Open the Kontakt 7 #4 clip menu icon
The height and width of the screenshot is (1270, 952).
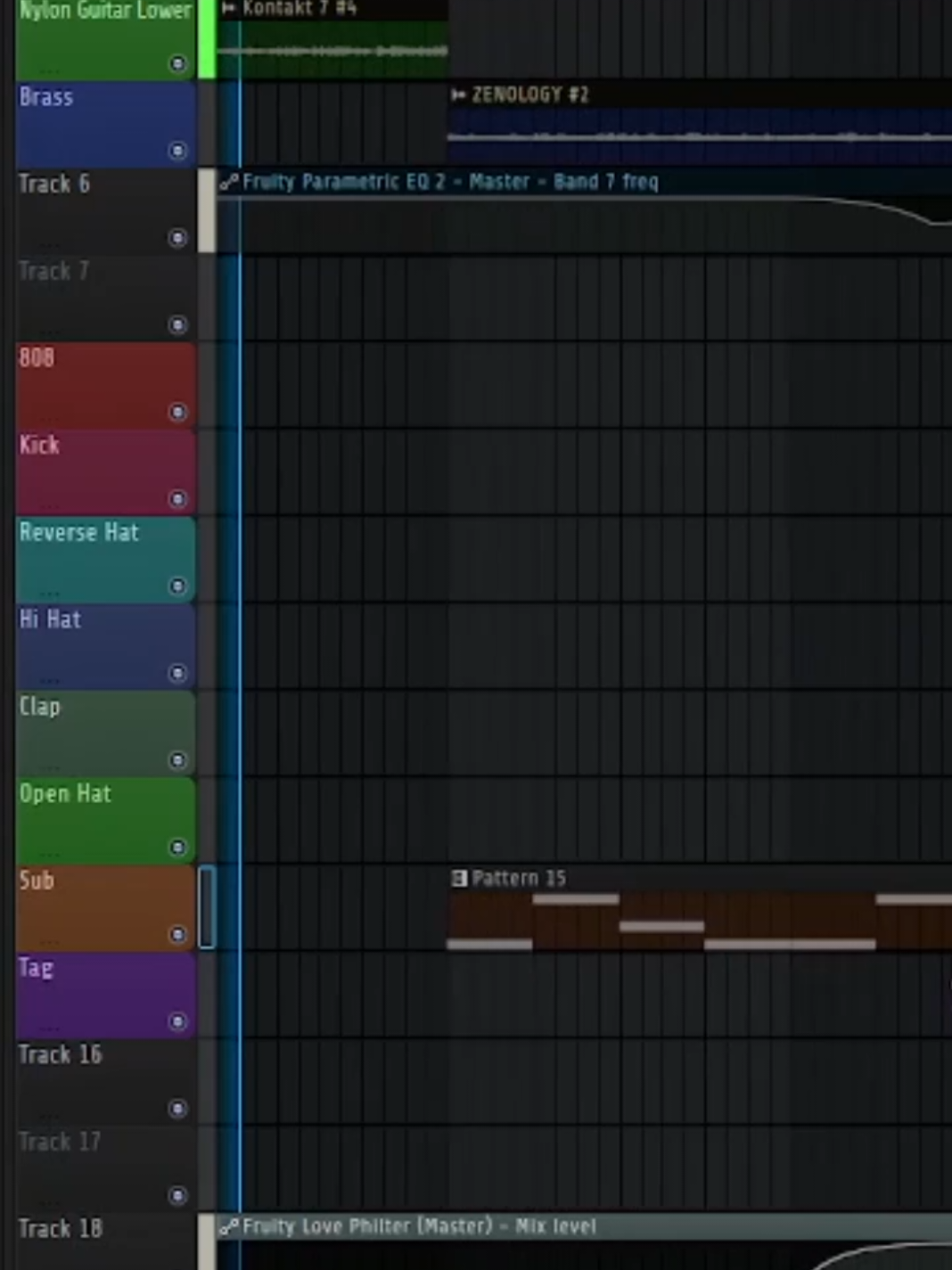point(229,9)
